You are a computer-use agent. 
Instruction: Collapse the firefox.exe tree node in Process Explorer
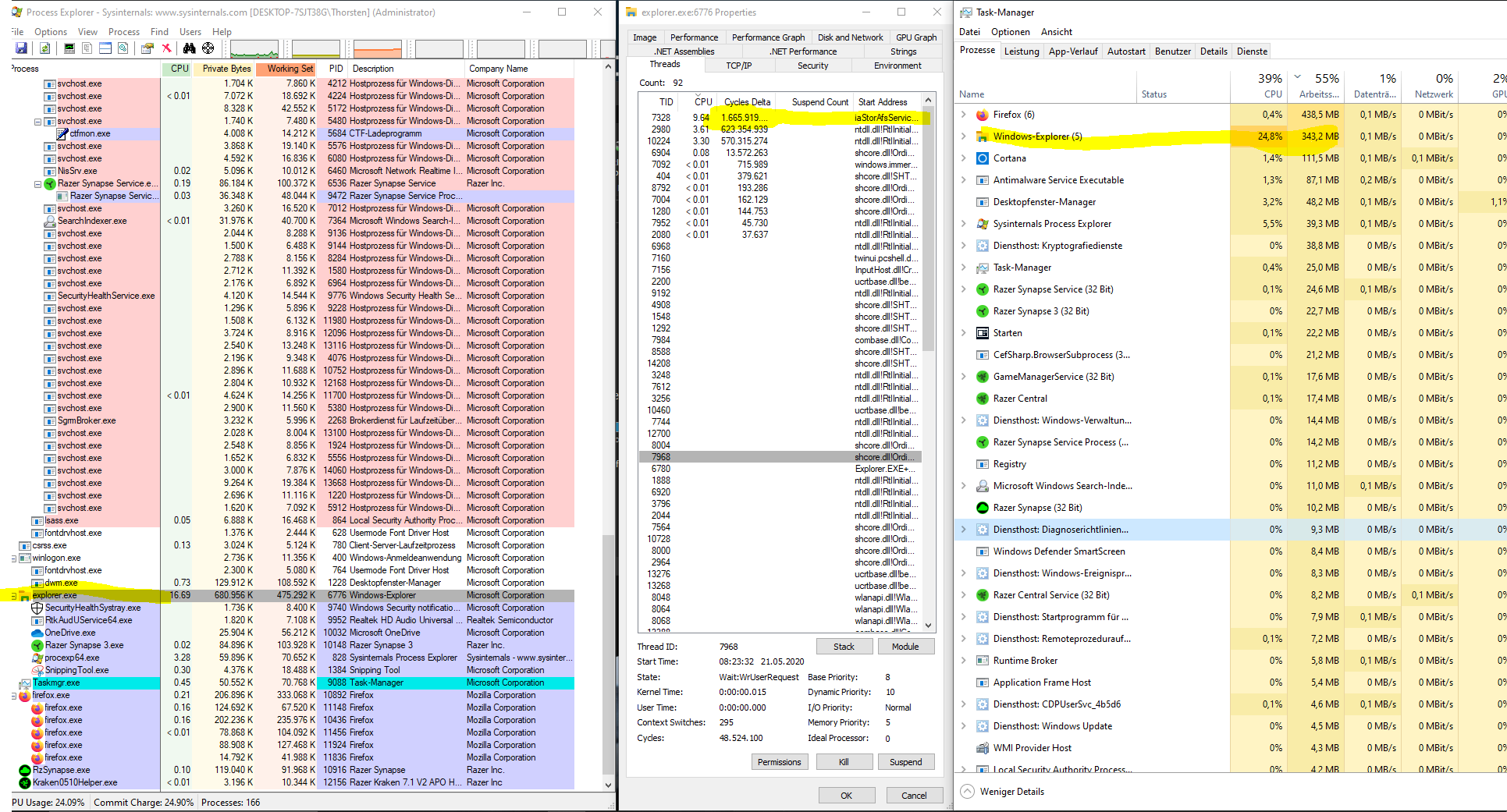14,696
